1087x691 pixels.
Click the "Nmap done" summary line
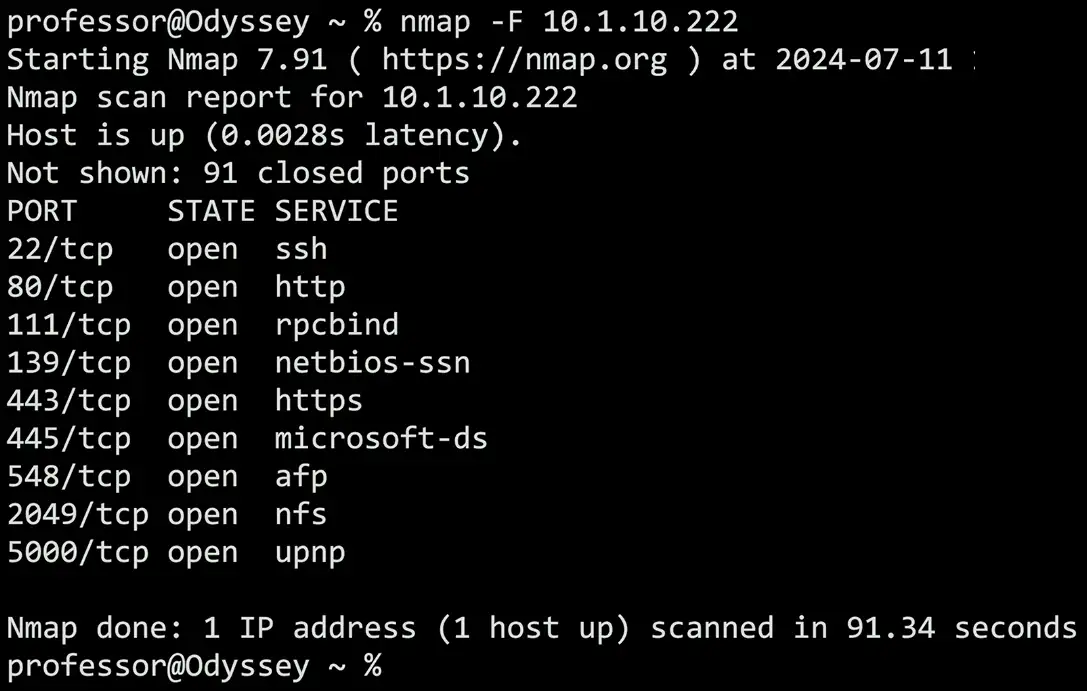click(541, 628)
